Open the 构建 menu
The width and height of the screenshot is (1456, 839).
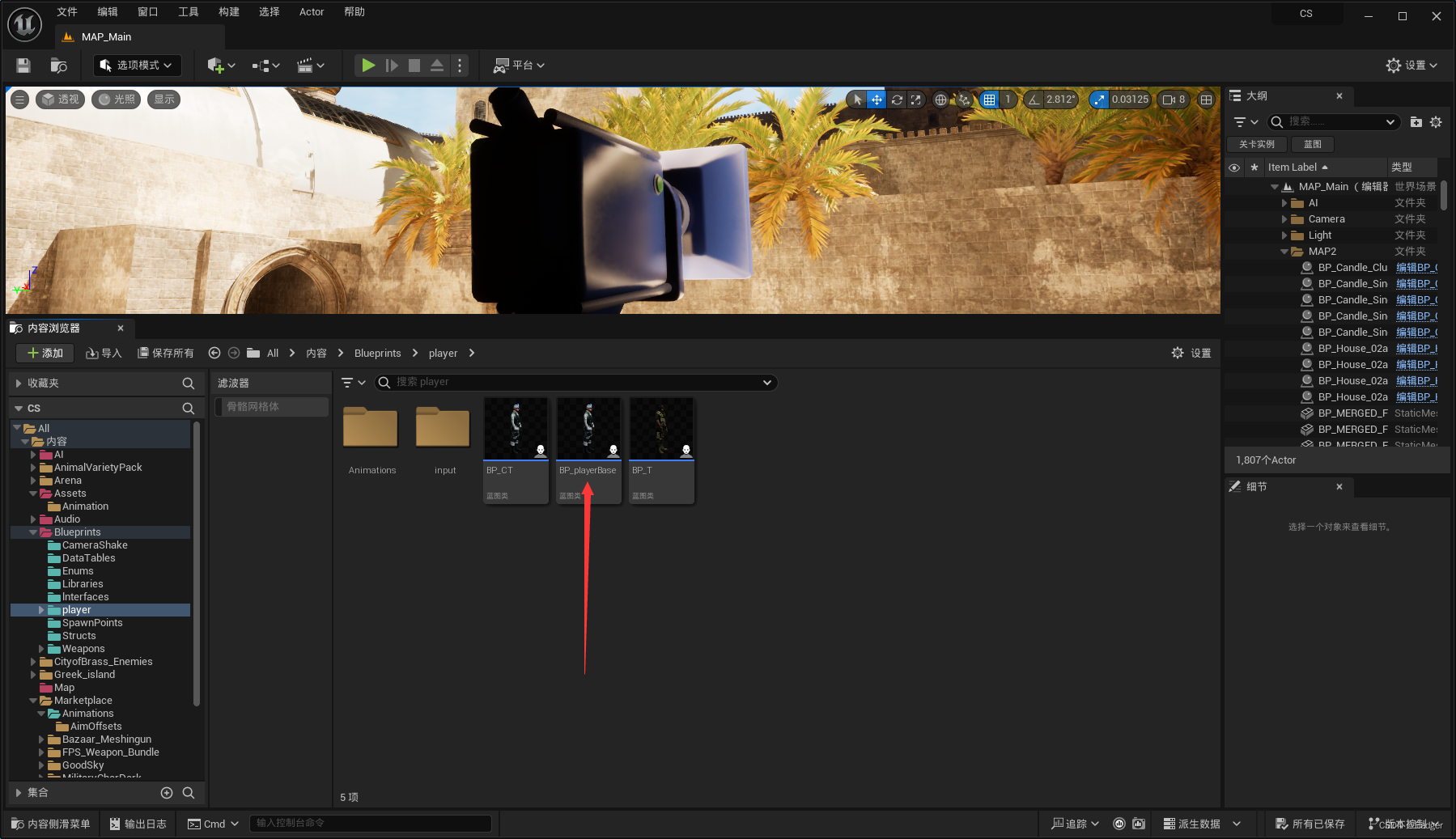(x=229, y=12)
